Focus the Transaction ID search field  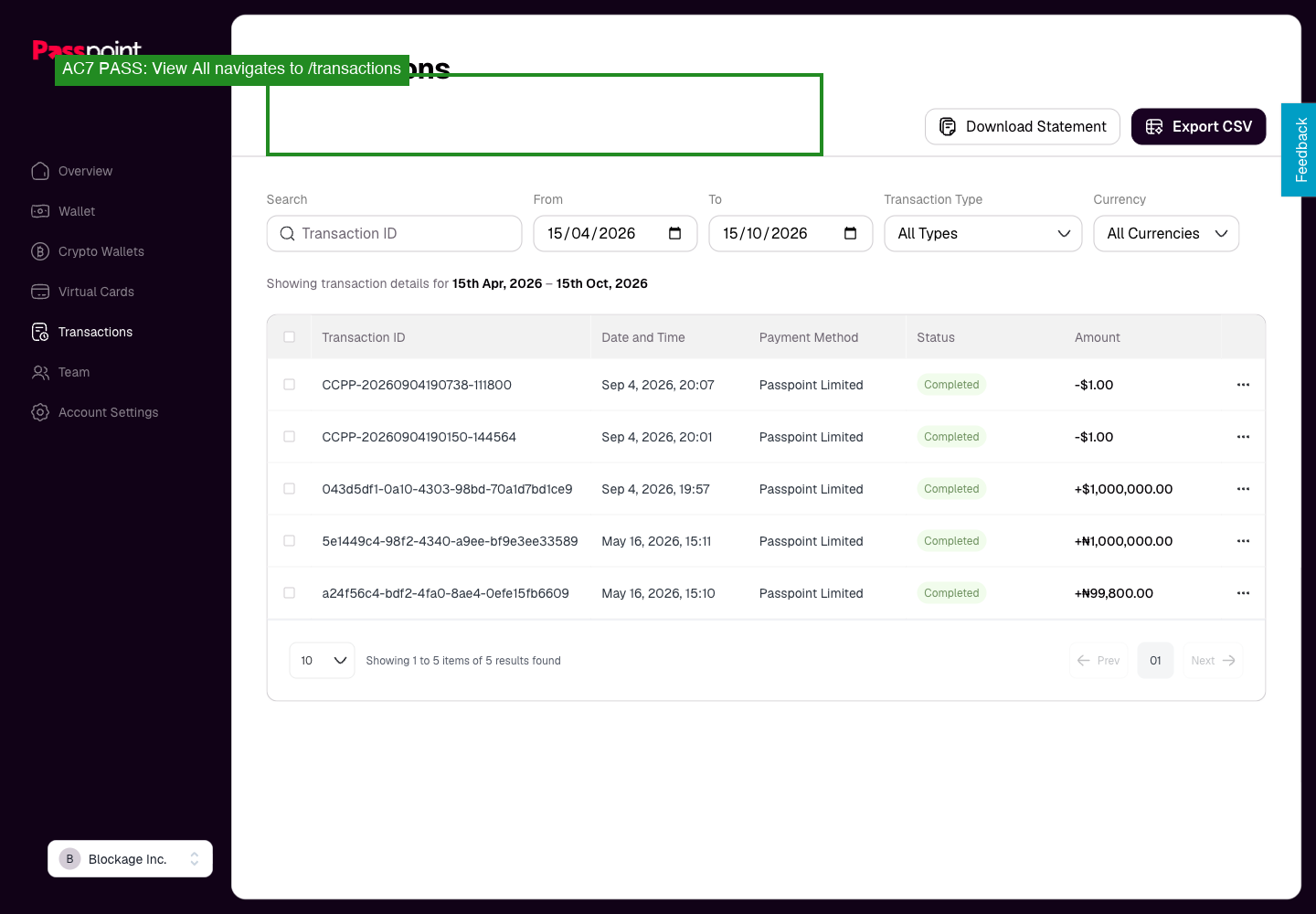pos(394,233)
